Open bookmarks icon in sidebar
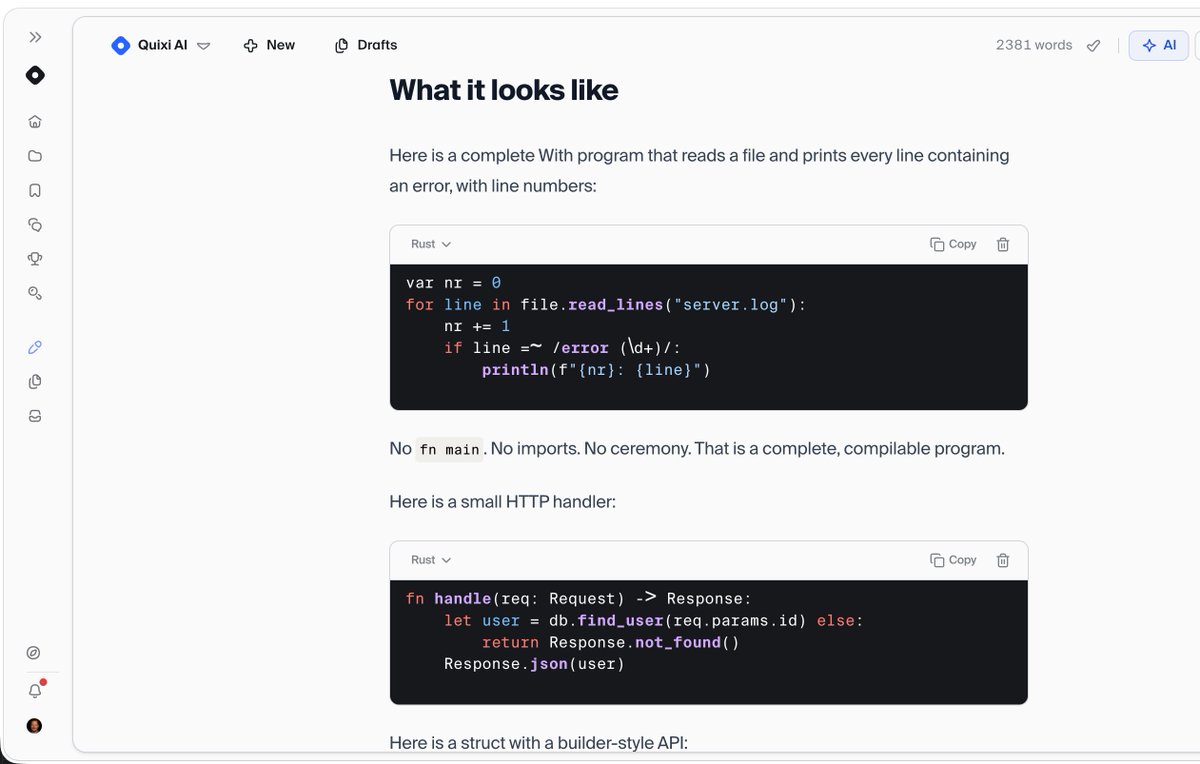This screenshot has height=764, width=1200. point(35,190)
